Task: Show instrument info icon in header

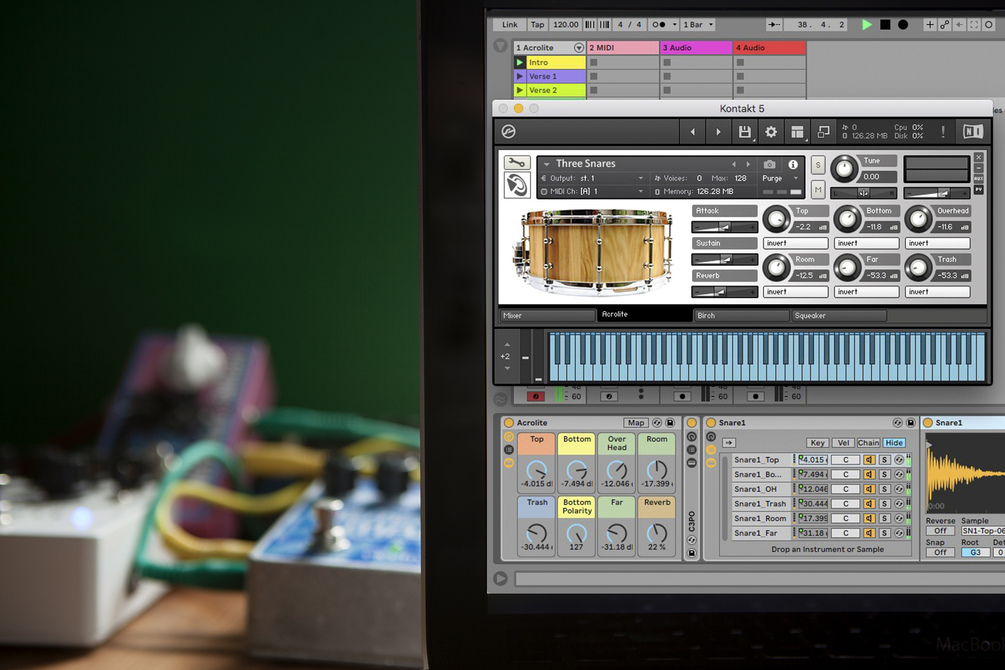Action: coord(793,164)
